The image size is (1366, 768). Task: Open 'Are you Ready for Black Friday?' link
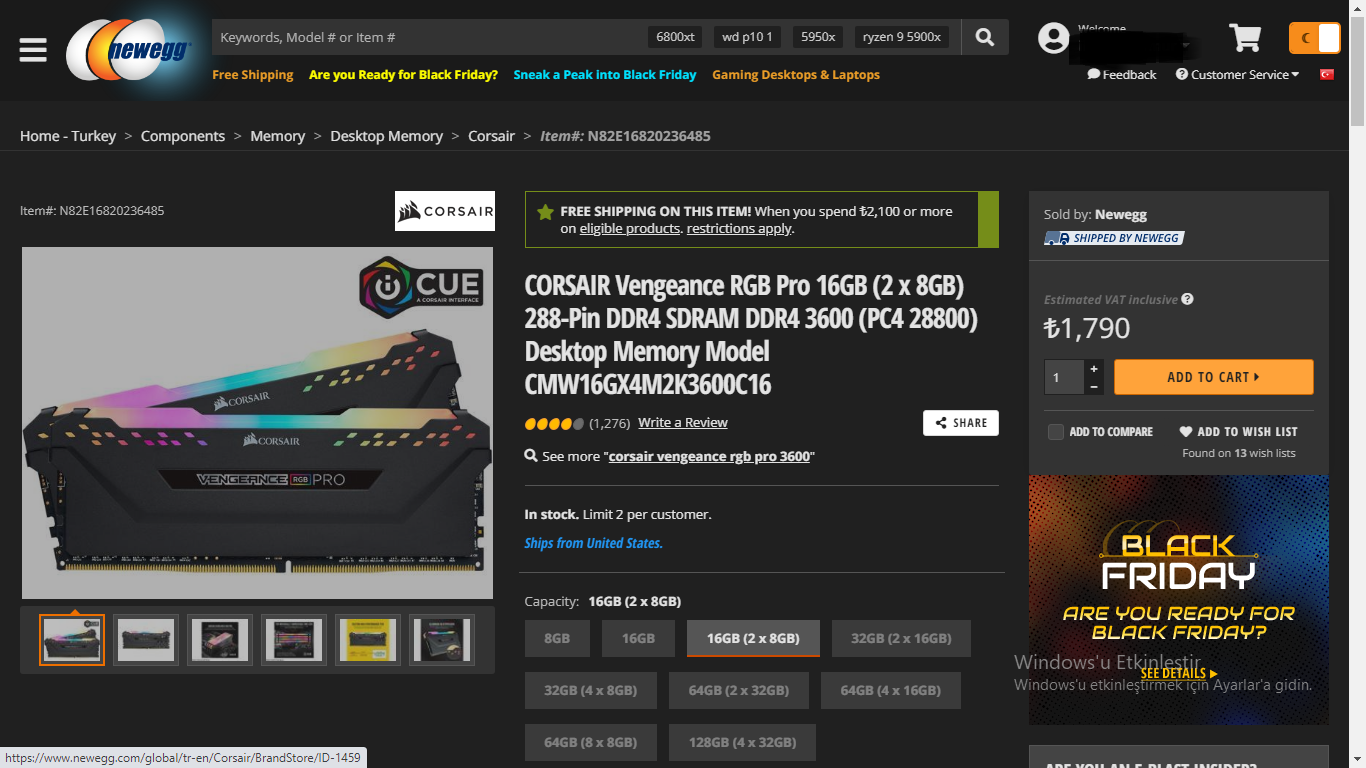[403, 75]
